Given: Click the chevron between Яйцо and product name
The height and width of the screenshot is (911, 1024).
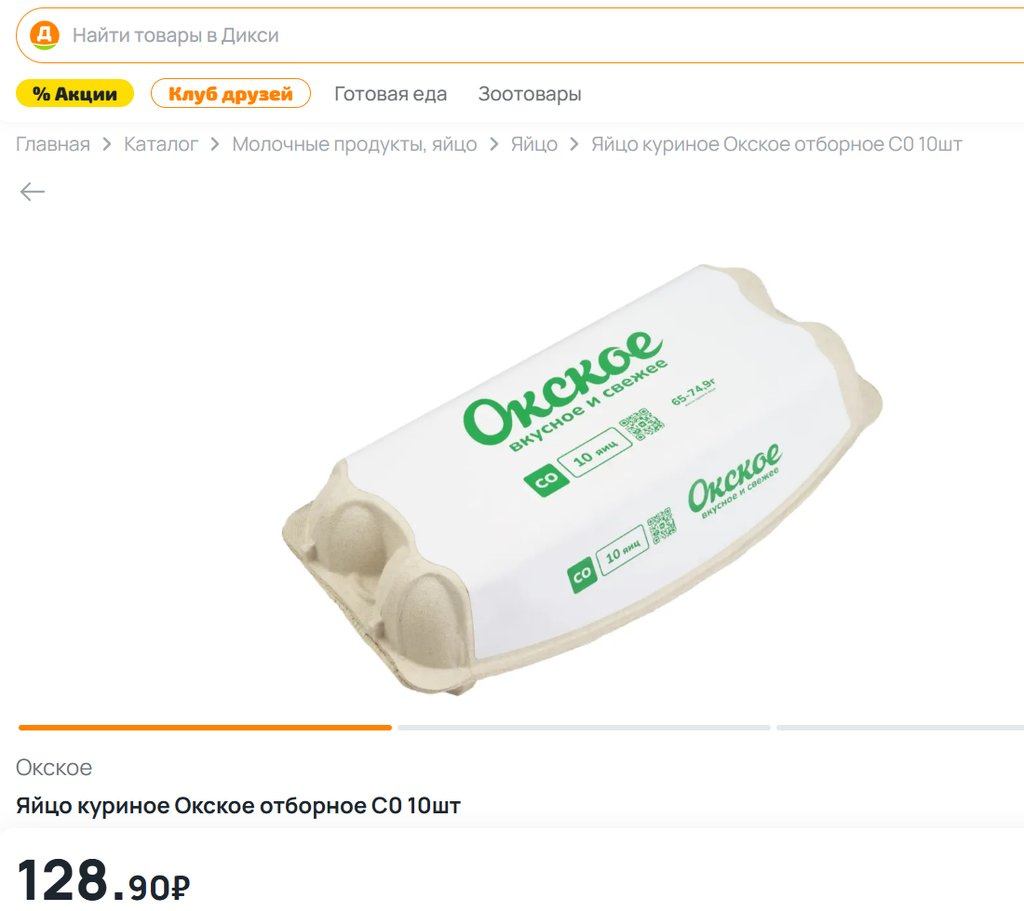Looking at the screenshot, I should point(574,145).
